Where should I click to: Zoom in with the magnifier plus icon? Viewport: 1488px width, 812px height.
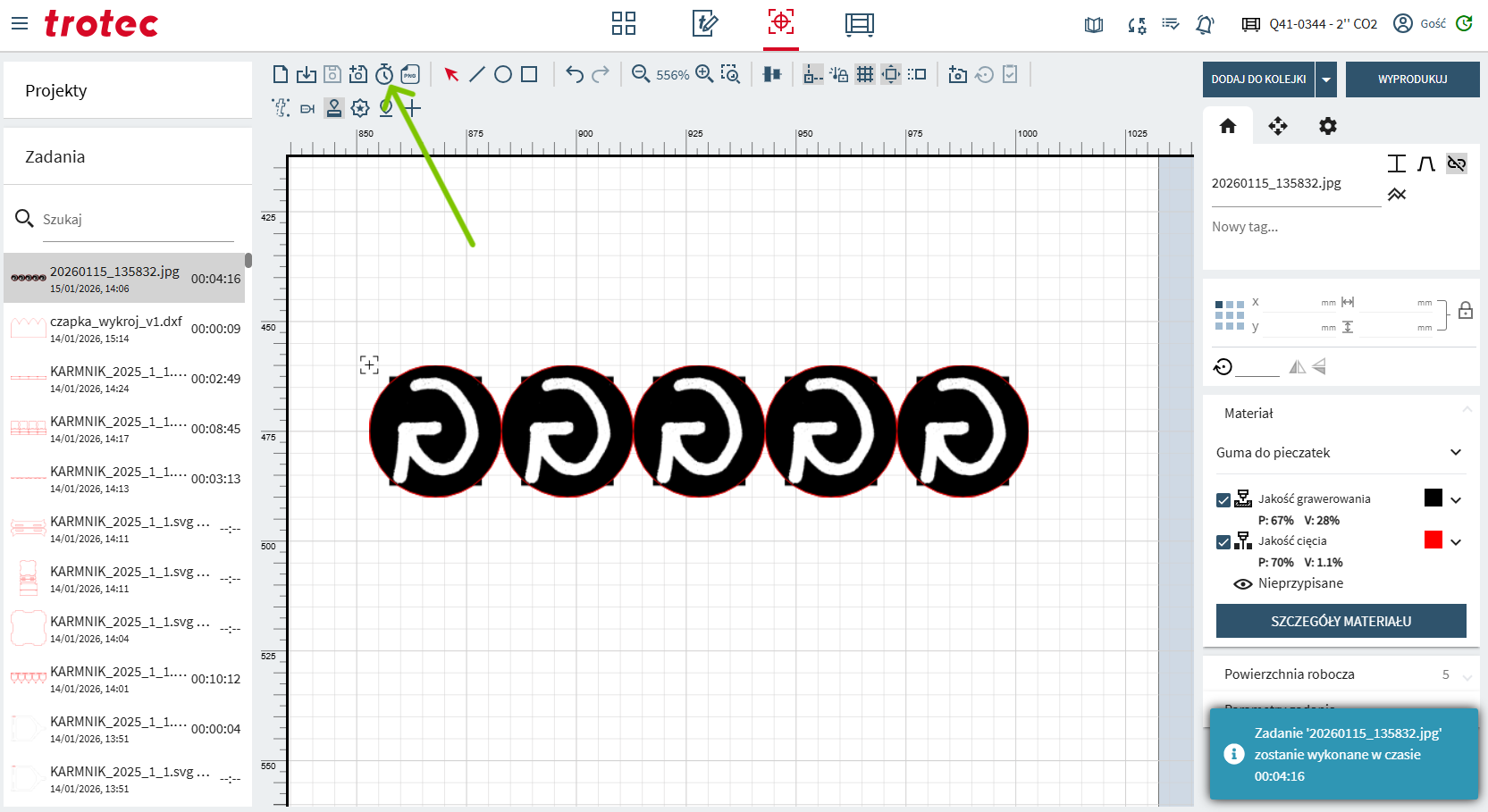click(x=704, y=74)
